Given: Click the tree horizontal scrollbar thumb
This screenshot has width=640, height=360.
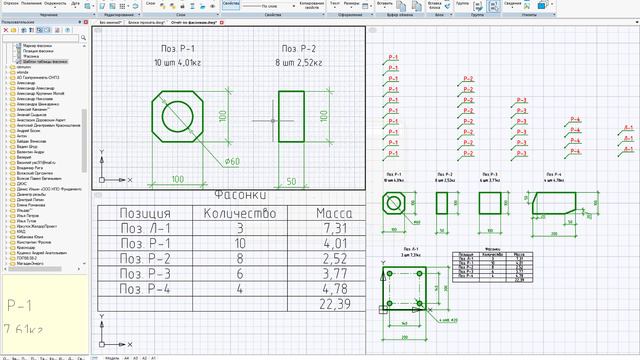Looking at the screenshot, I should coord(35,269).
